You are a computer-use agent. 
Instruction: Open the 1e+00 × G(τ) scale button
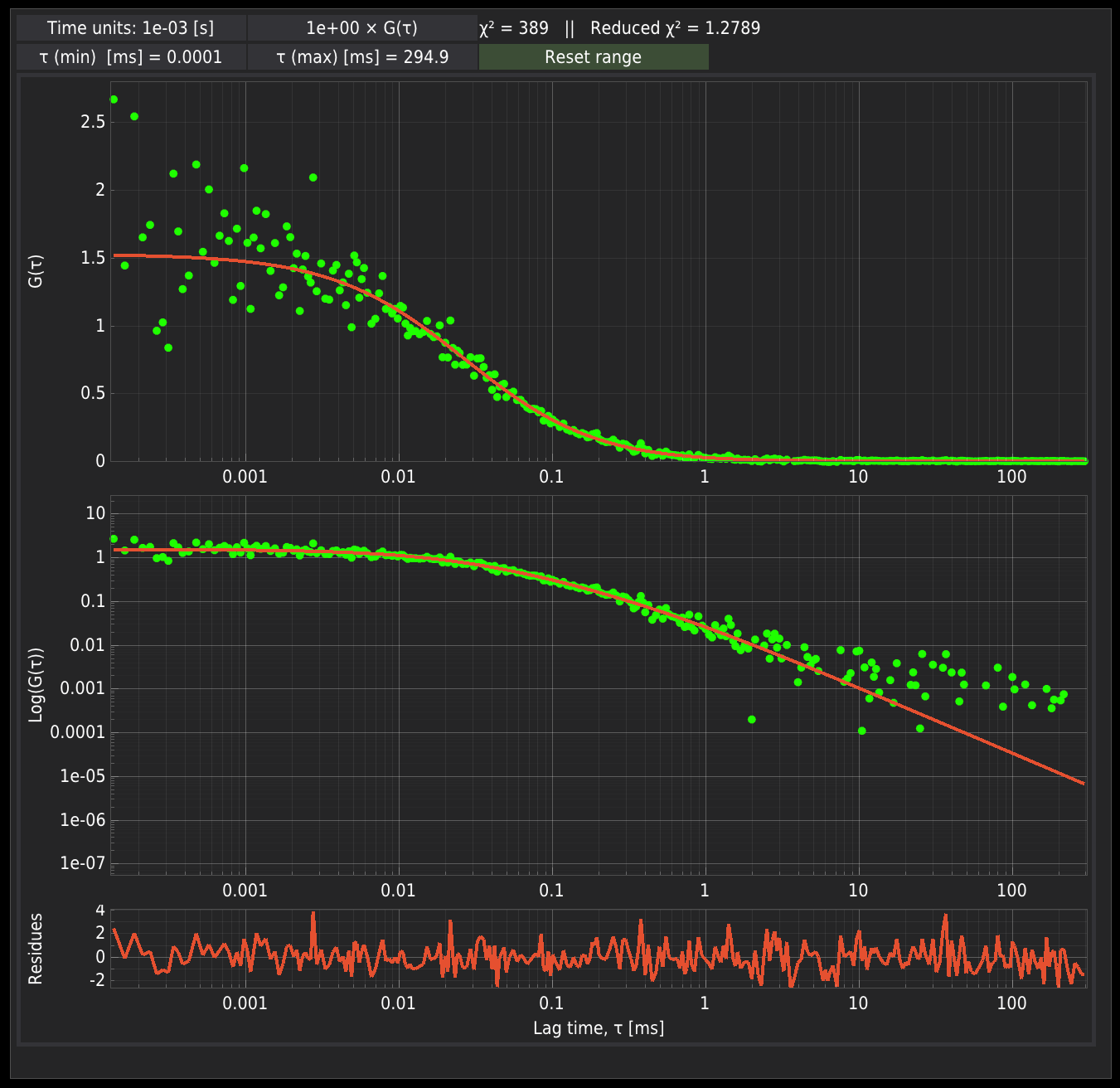click(362, 28)
